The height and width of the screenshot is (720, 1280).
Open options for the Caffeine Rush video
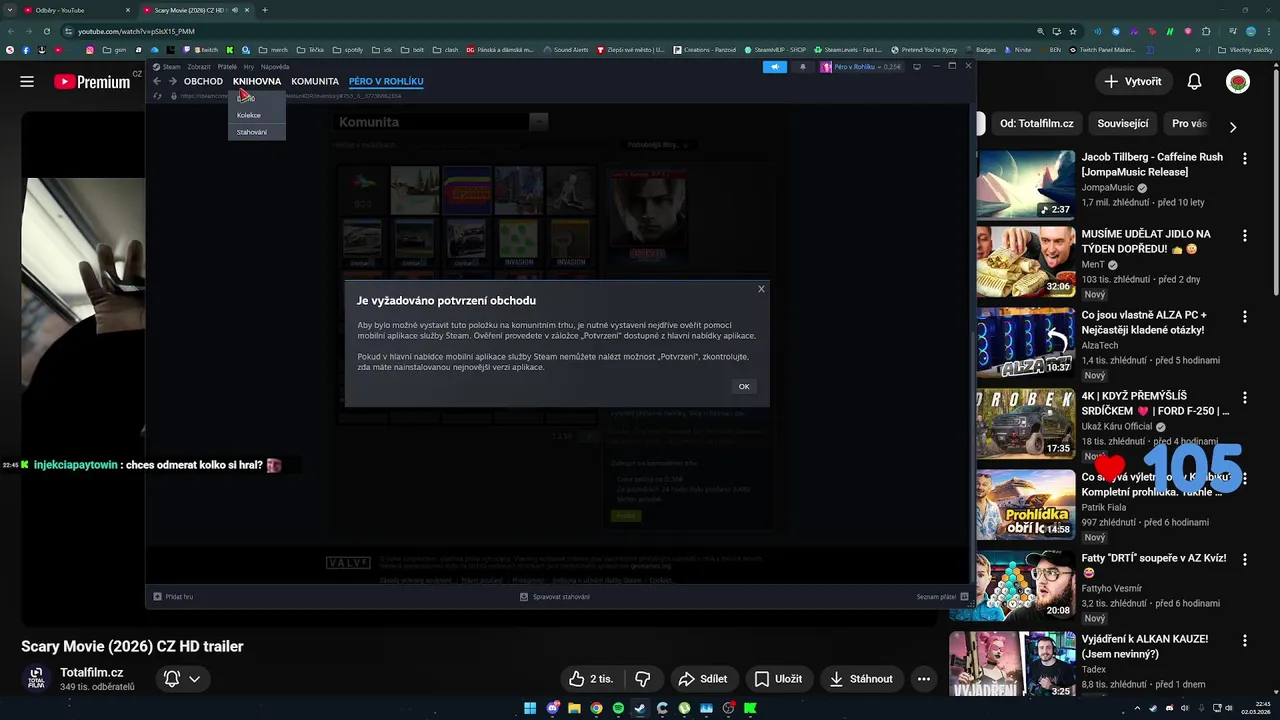[x=1245, y=159]
